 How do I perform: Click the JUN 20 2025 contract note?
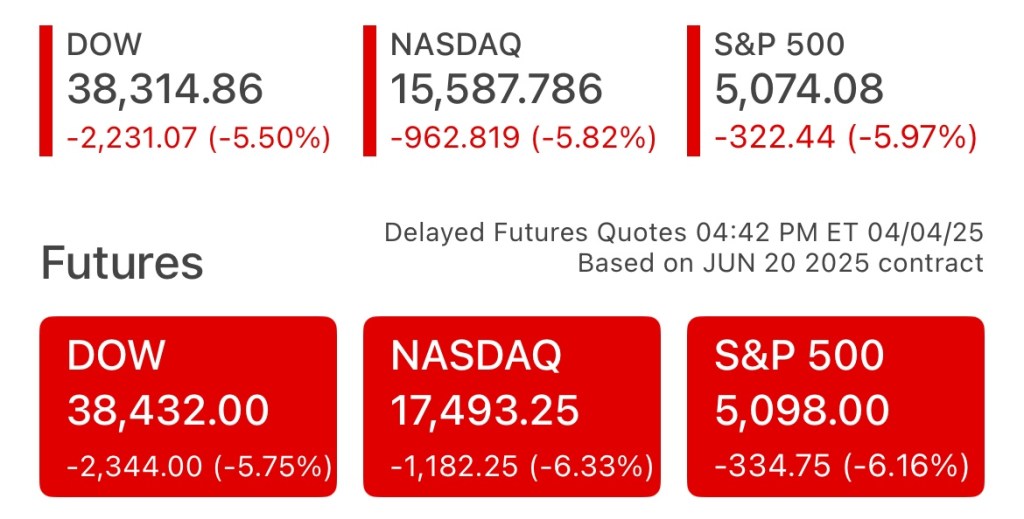(780, 264)
